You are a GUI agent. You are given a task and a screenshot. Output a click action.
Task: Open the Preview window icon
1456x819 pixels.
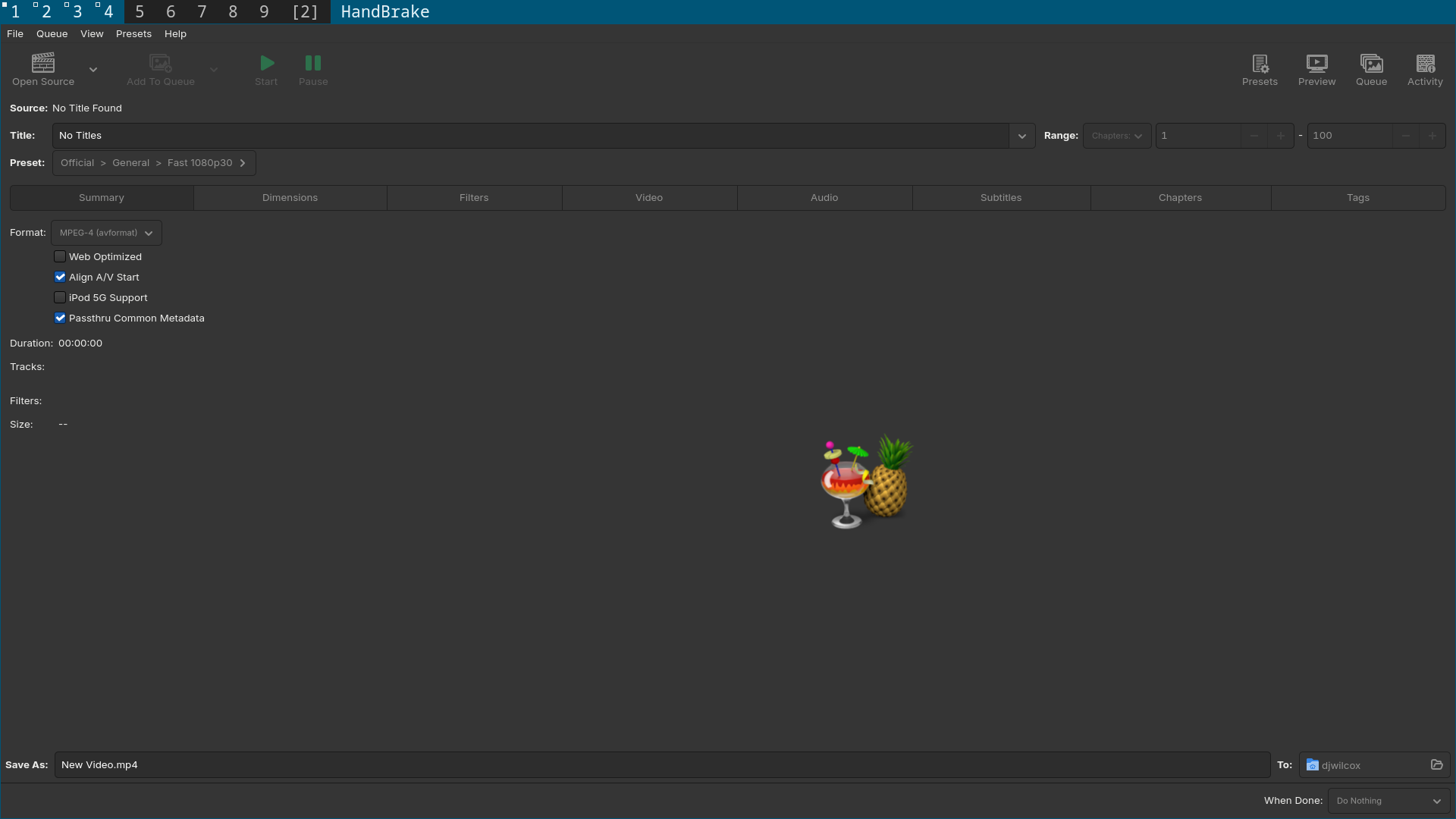[x=1317, y=63]
